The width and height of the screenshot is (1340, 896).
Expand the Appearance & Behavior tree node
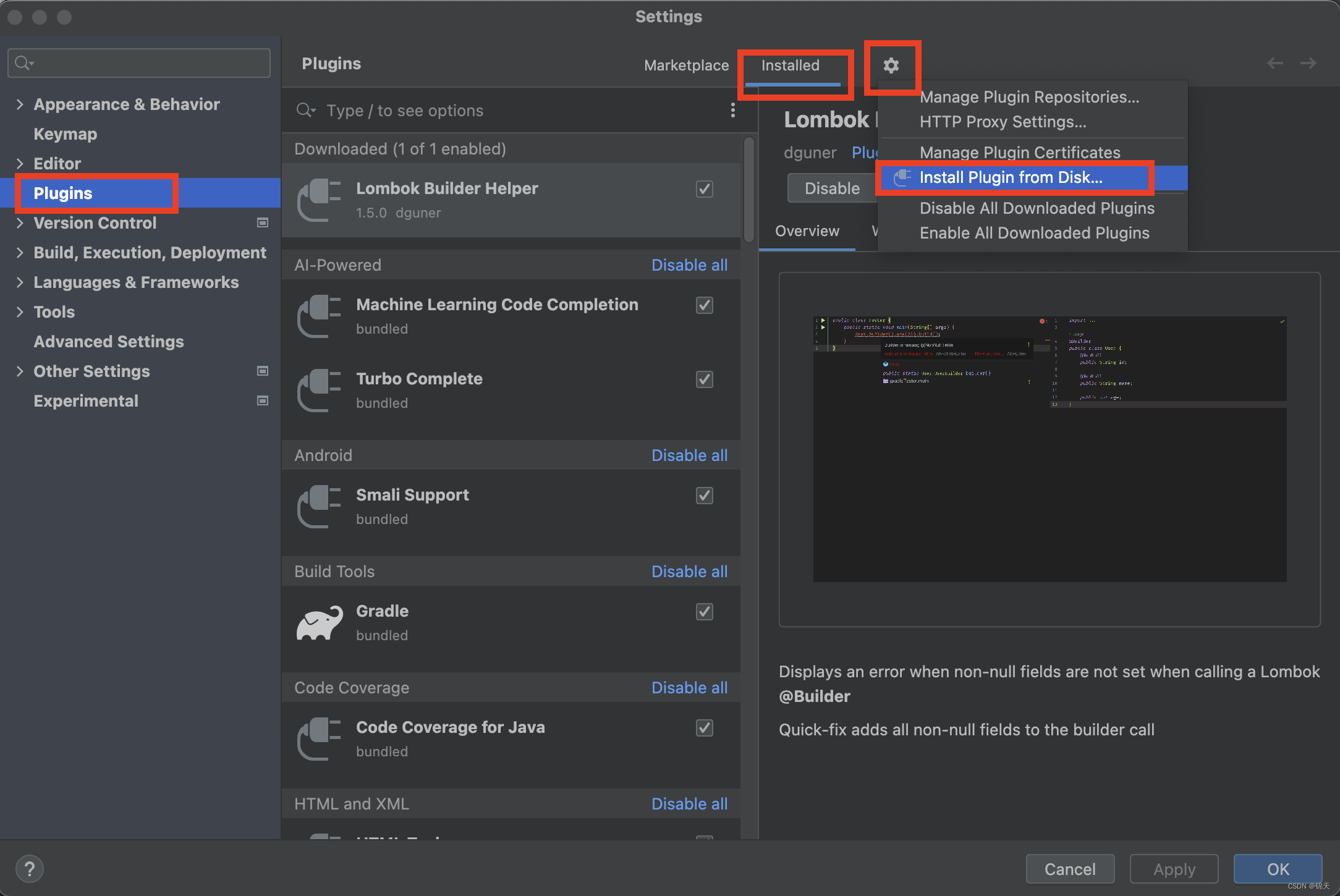point(20,104)
